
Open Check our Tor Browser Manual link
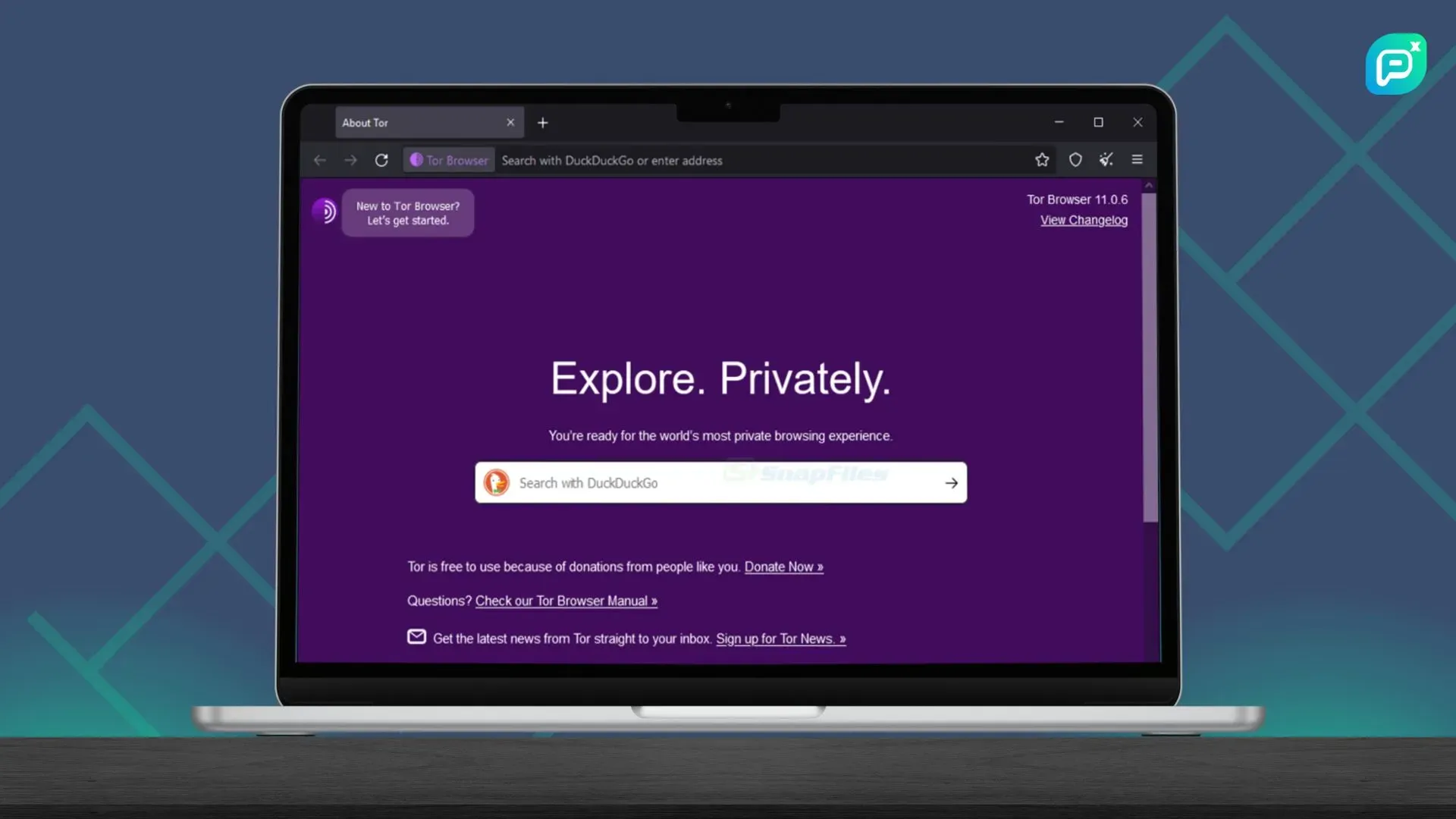[566, 601]
